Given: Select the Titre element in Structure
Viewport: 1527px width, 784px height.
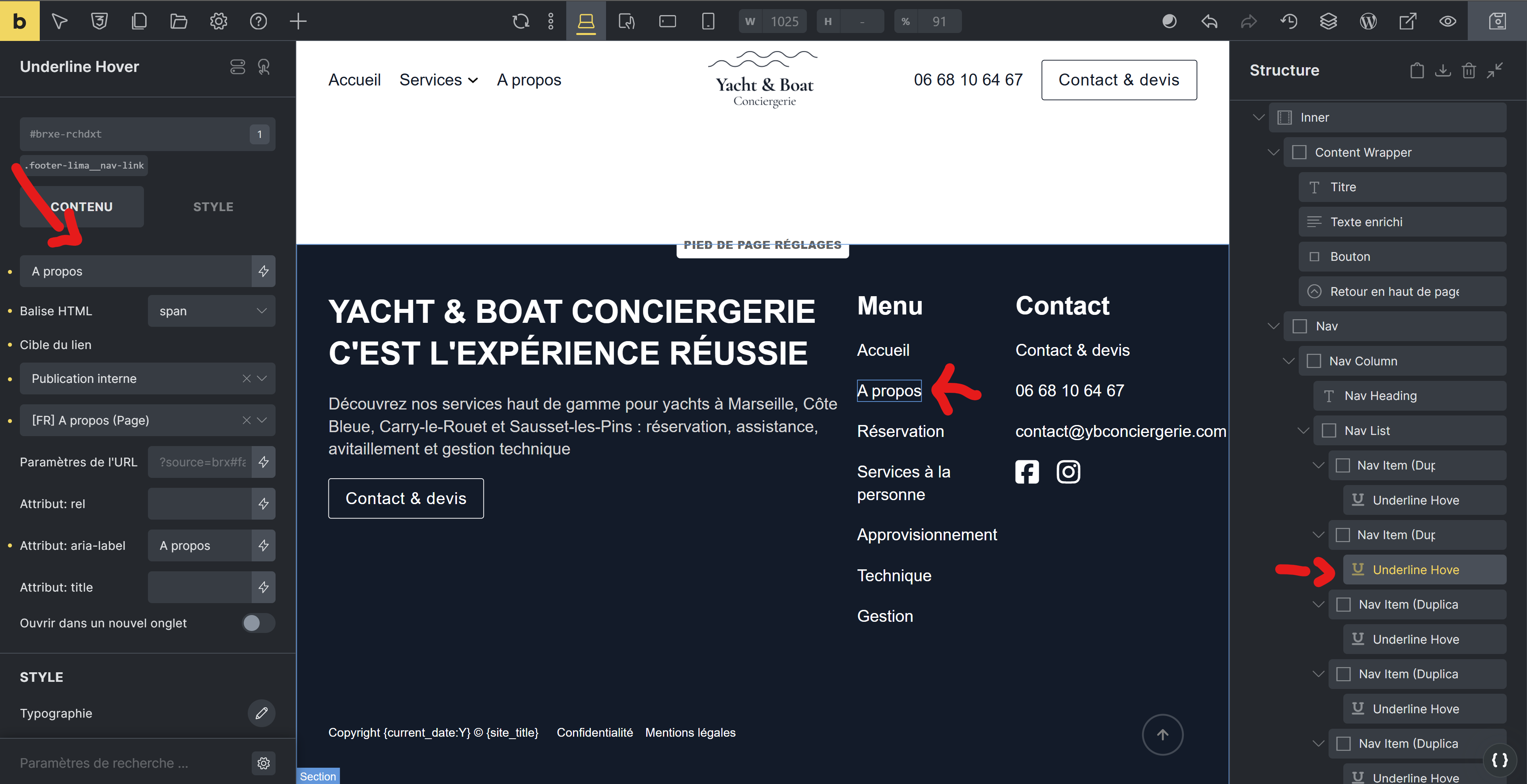Looking at the screenshot, I should tap(1403, 187).
